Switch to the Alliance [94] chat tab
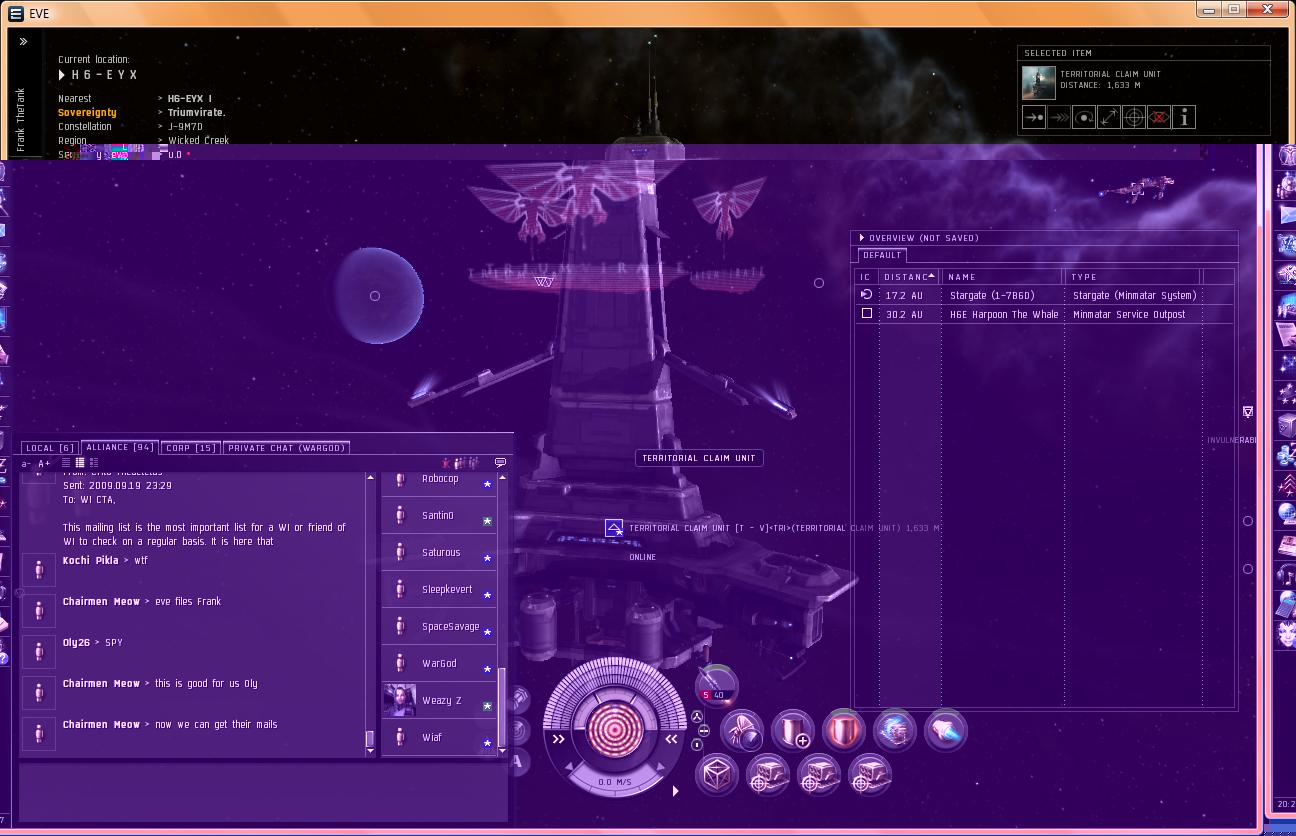Image resolution: width=1296 pixels, height=836 pixels. tap(120, 448)
